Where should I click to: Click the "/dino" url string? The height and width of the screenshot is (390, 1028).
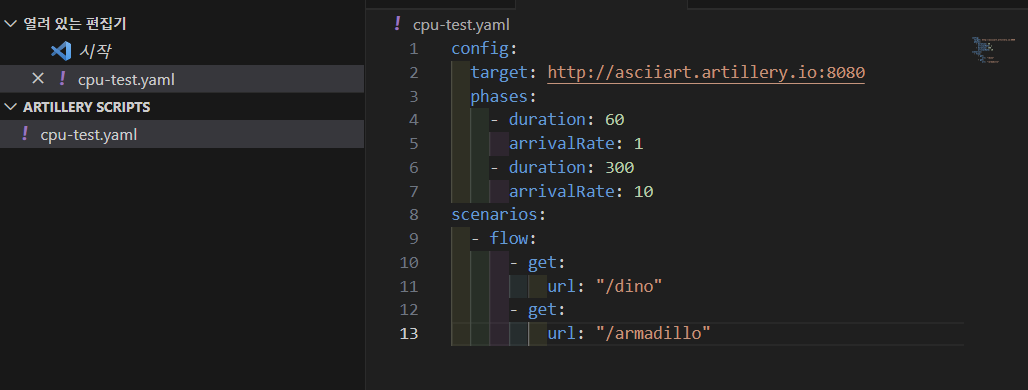(629, 286)
